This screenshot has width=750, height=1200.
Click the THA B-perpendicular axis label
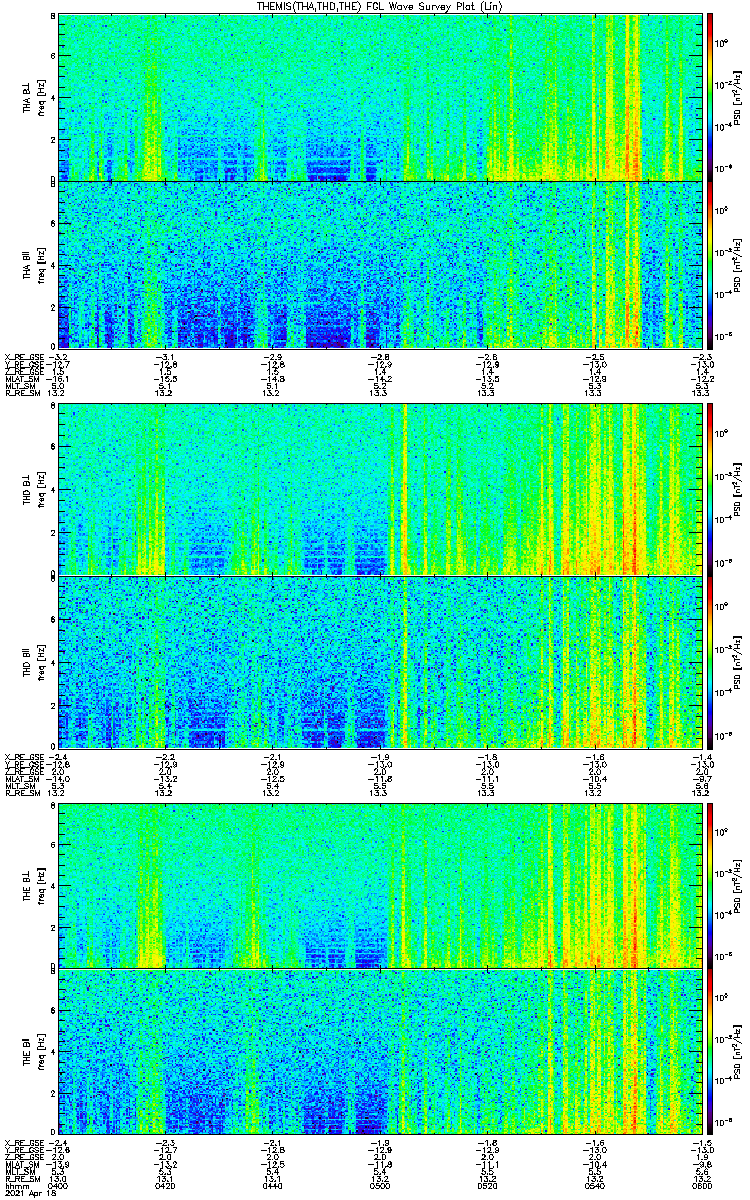click(x=28, y=97)
